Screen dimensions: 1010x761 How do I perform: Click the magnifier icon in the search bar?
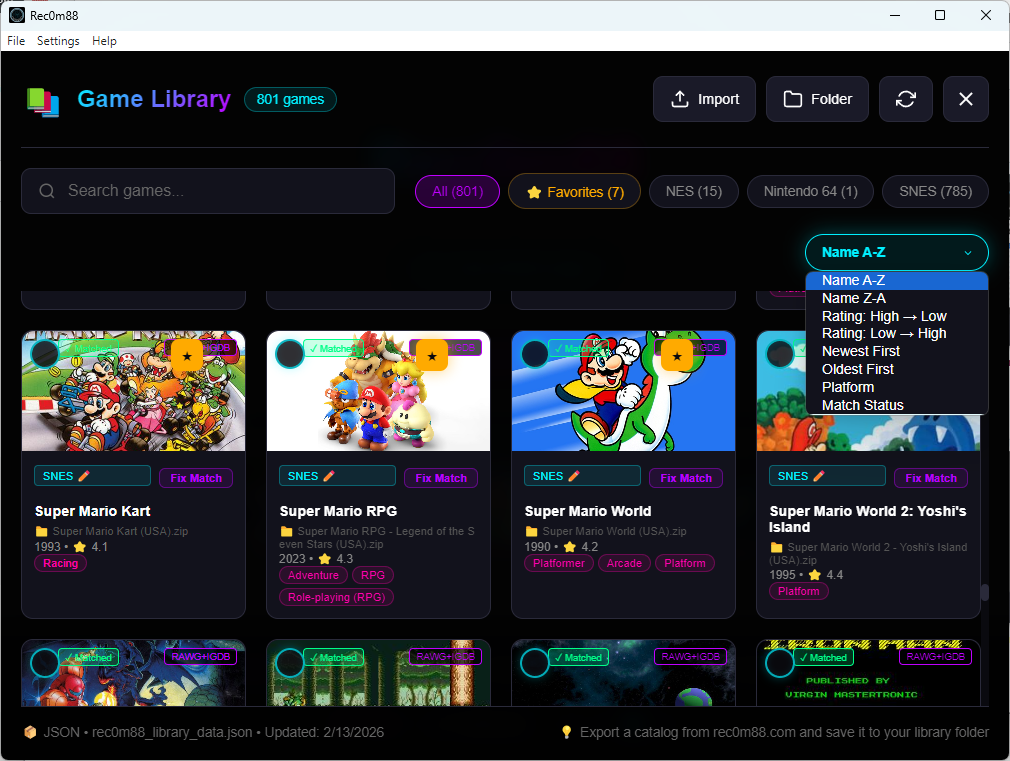(47, 190)
